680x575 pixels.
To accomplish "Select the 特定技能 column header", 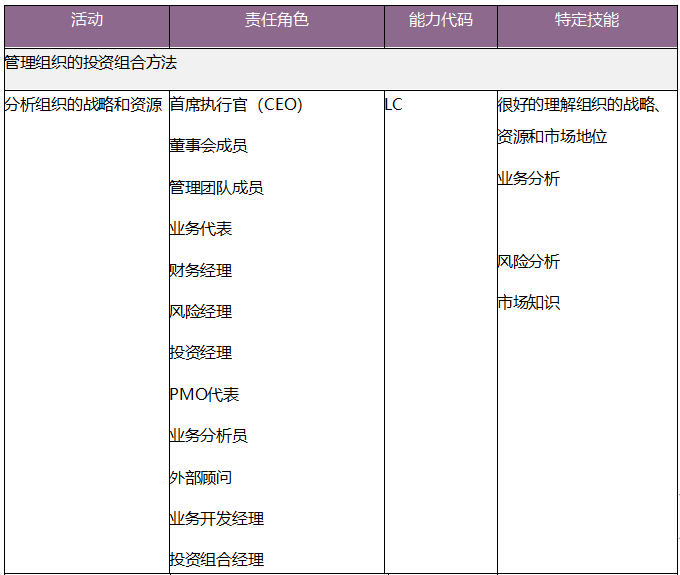I will [x=587, y=20].
